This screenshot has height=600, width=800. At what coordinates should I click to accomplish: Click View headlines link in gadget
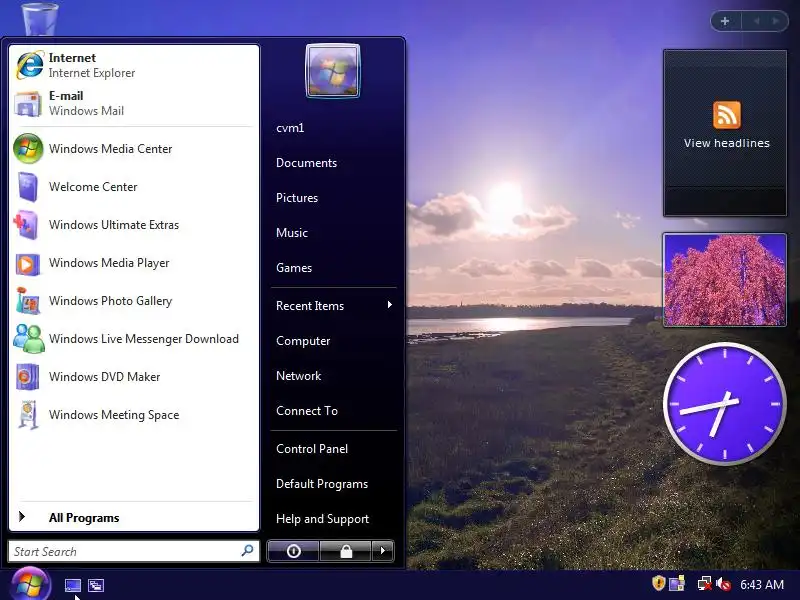coord(727,143)
